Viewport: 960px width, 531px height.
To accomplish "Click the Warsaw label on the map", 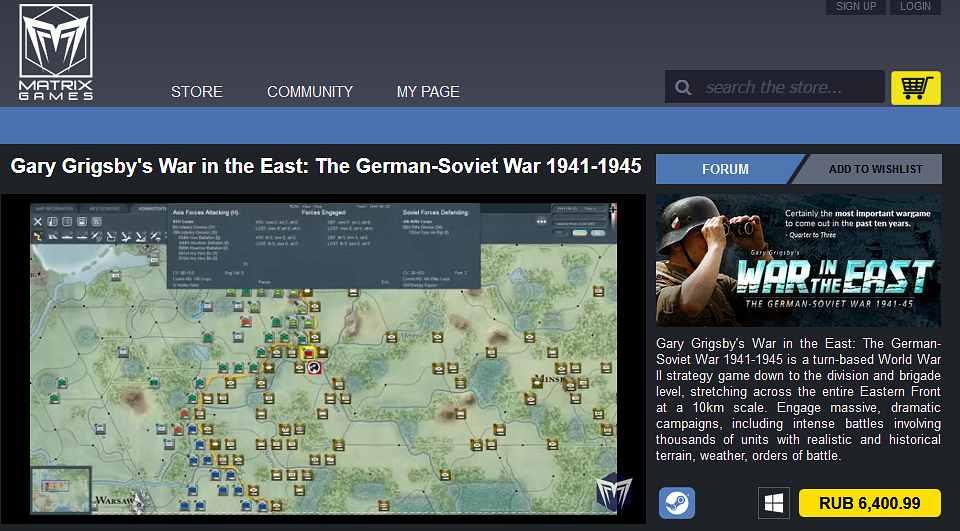I will tap(114, 501).
